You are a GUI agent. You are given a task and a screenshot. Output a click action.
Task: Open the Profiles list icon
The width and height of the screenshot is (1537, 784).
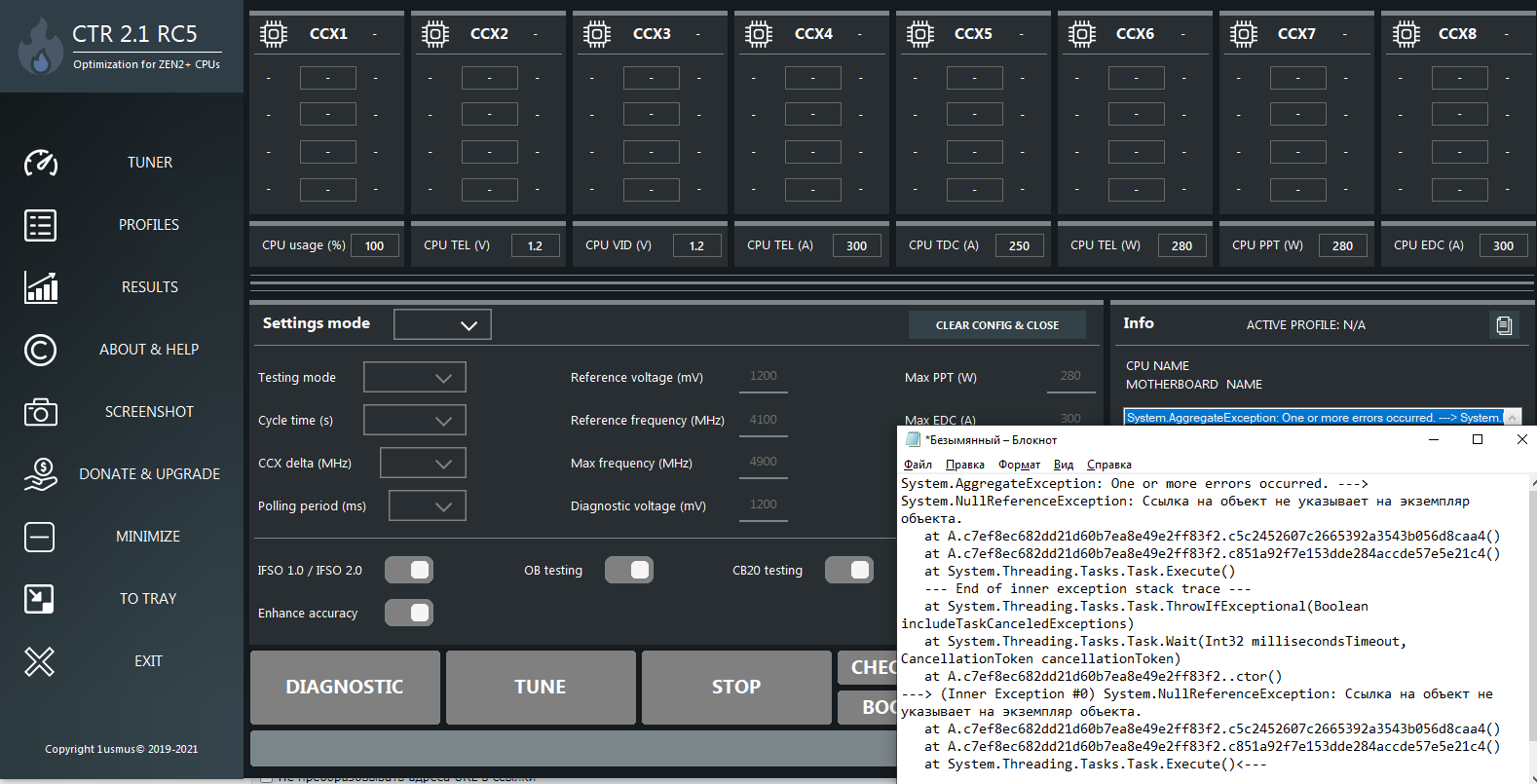pyautogui.click(x=40, y=225)
